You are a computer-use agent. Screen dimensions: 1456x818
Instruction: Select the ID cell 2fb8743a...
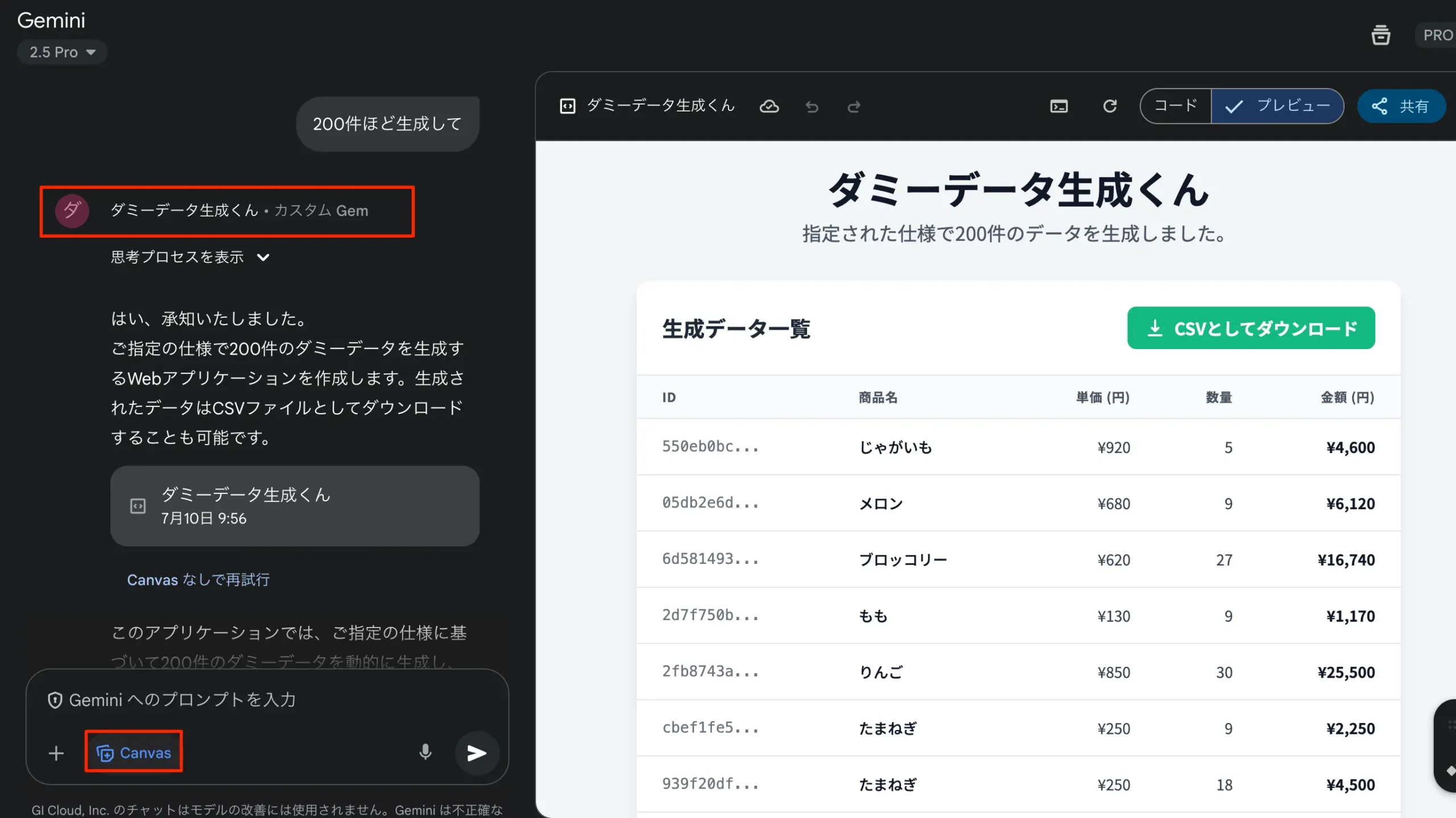(x=710, y=672)
